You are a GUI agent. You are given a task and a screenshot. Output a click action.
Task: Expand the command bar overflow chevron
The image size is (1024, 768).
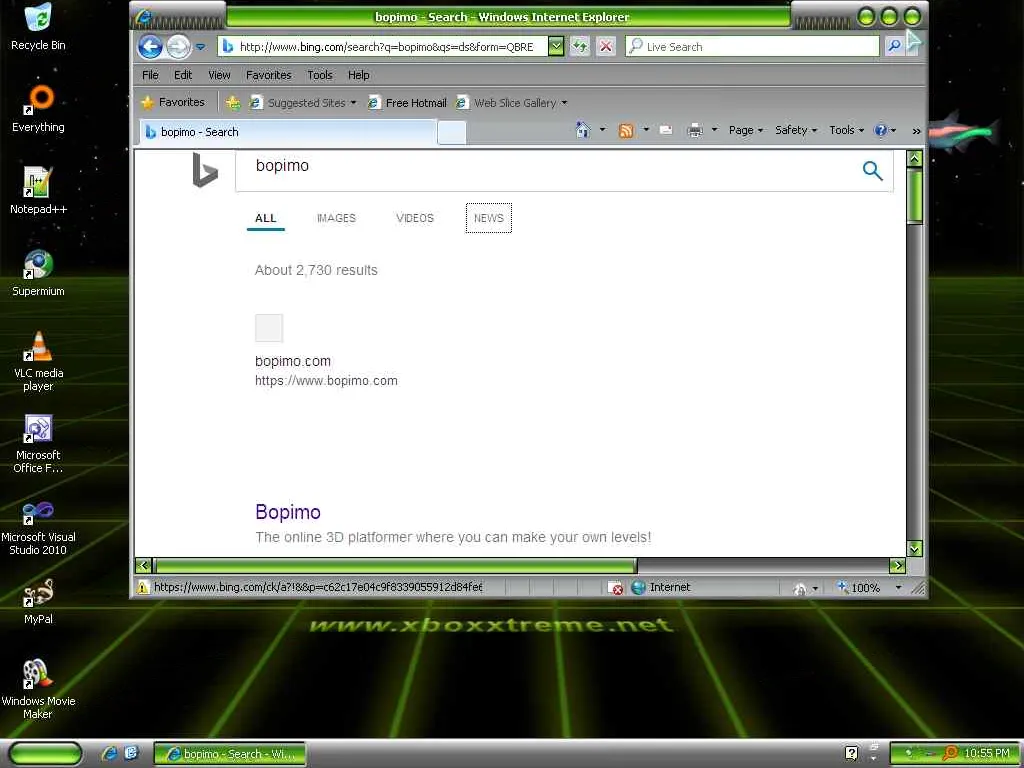click(916, 131)
